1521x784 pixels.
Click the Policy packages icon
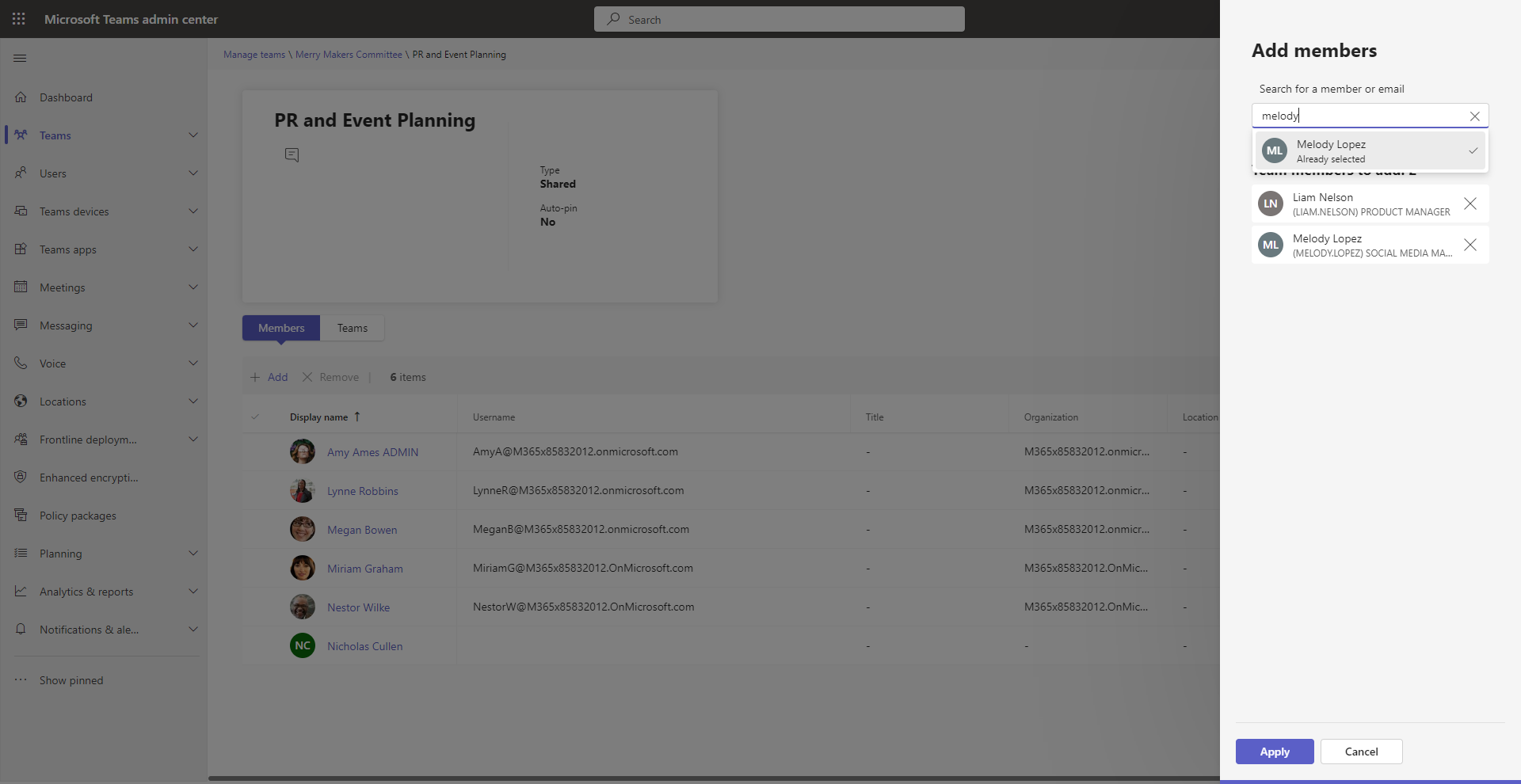21,515
